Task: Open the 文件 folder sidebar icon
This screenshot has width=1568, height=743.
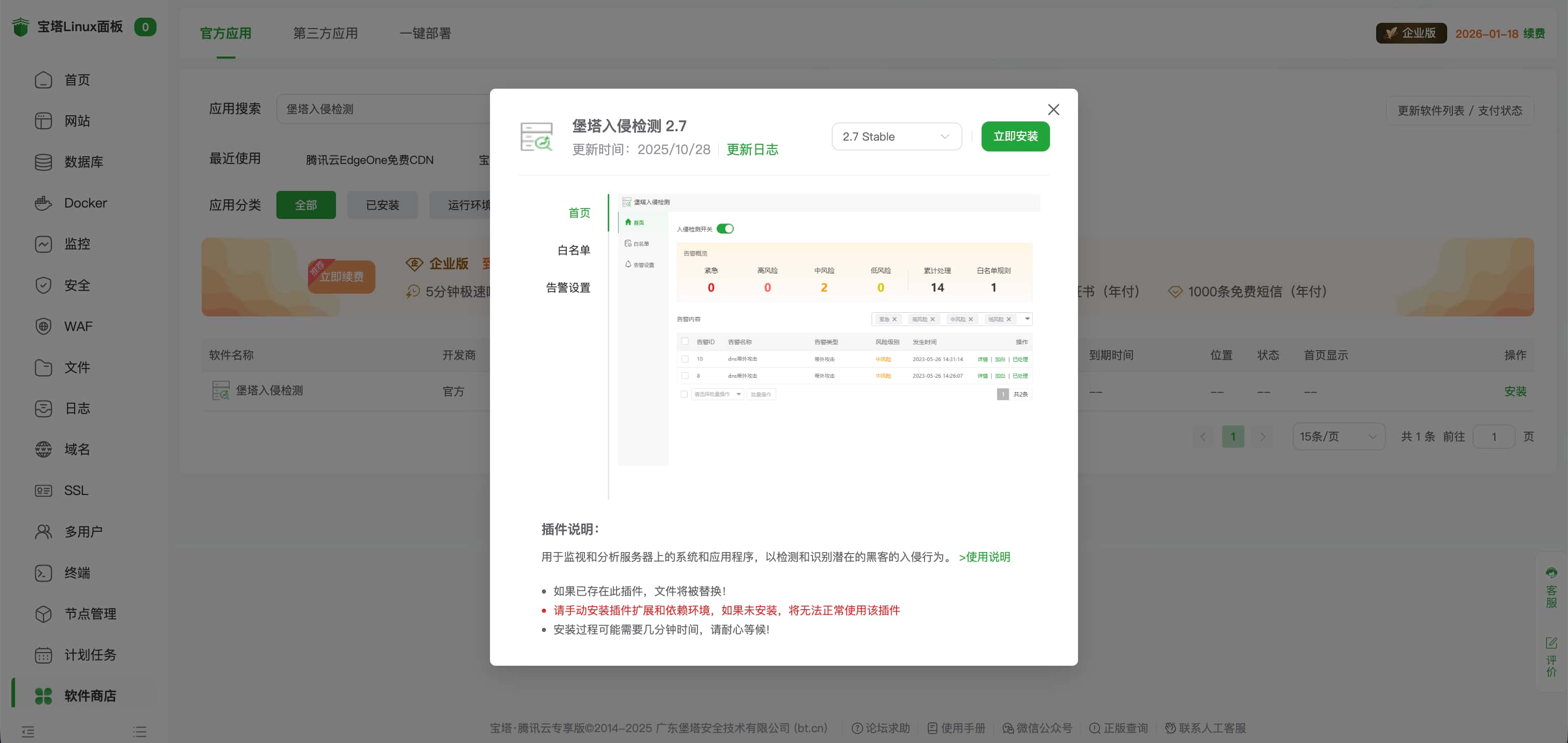Action: [43, 367]
